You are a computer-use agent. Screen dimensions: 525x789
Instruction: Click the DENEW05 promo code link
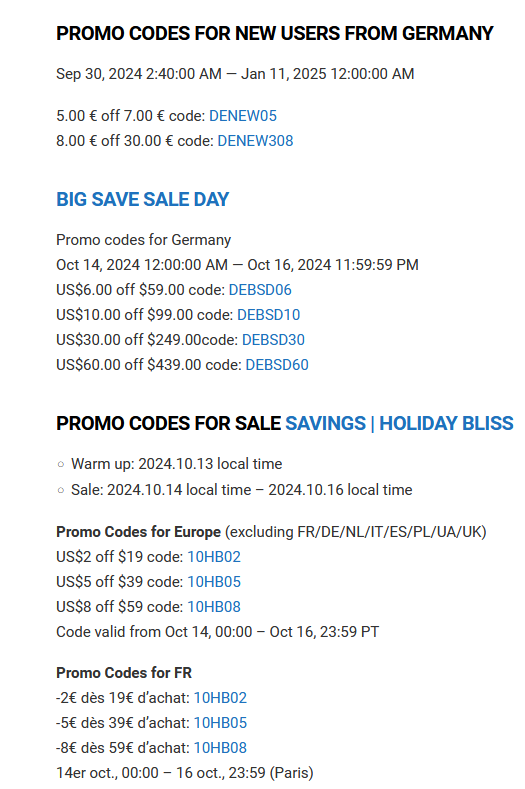pyautogui.click(x=243, y=116)
